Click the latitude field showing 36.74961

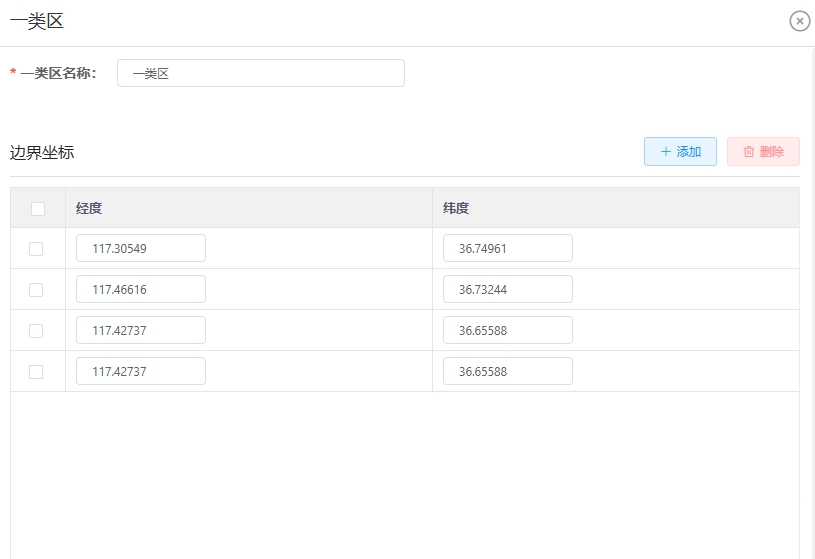[508, 248]
